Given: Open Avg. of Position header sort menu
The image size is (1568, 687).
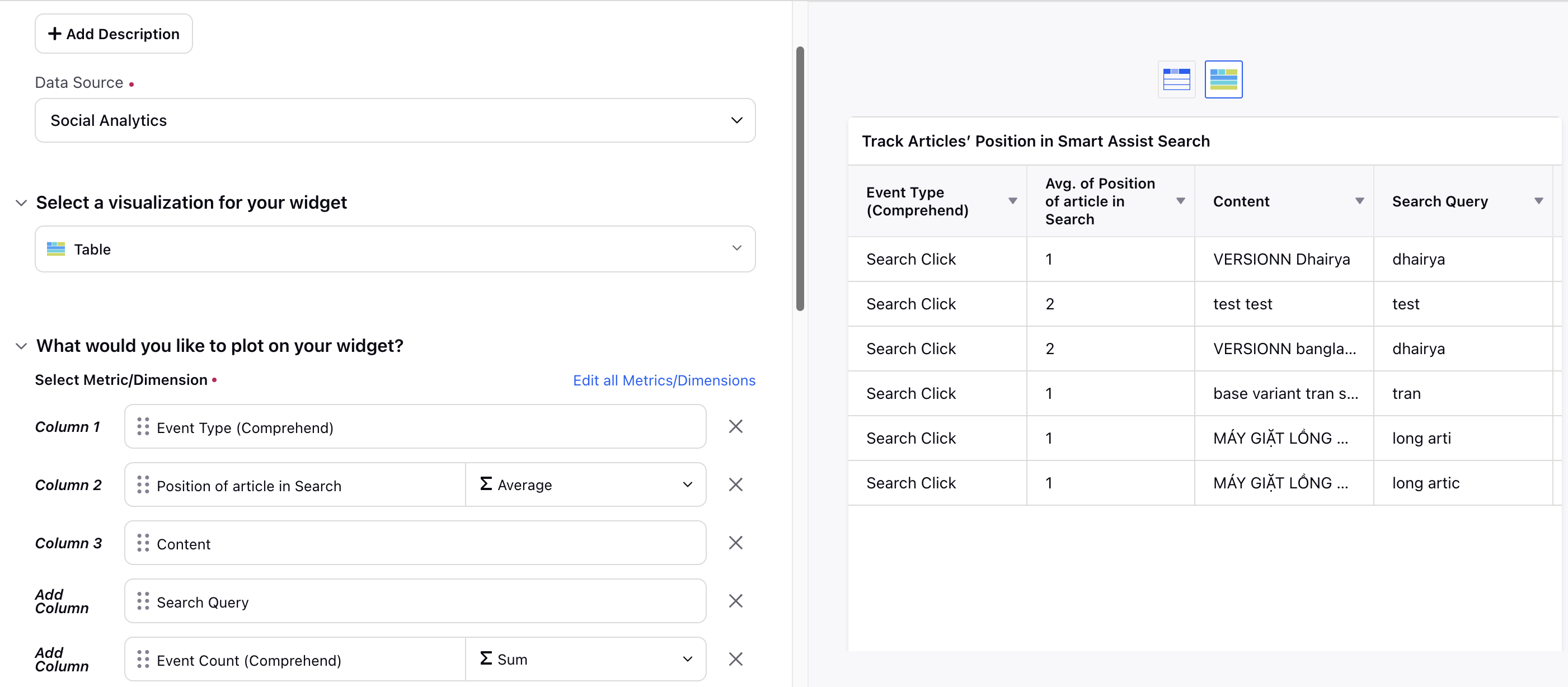Looking at the screenshot, I should (1181, 201).
